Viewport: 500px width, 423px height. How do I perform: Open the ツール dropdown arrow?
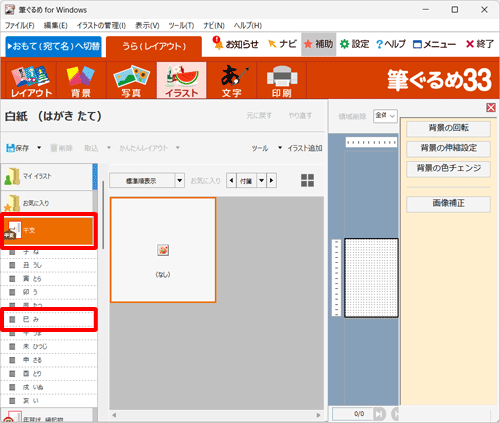(280, 148)
